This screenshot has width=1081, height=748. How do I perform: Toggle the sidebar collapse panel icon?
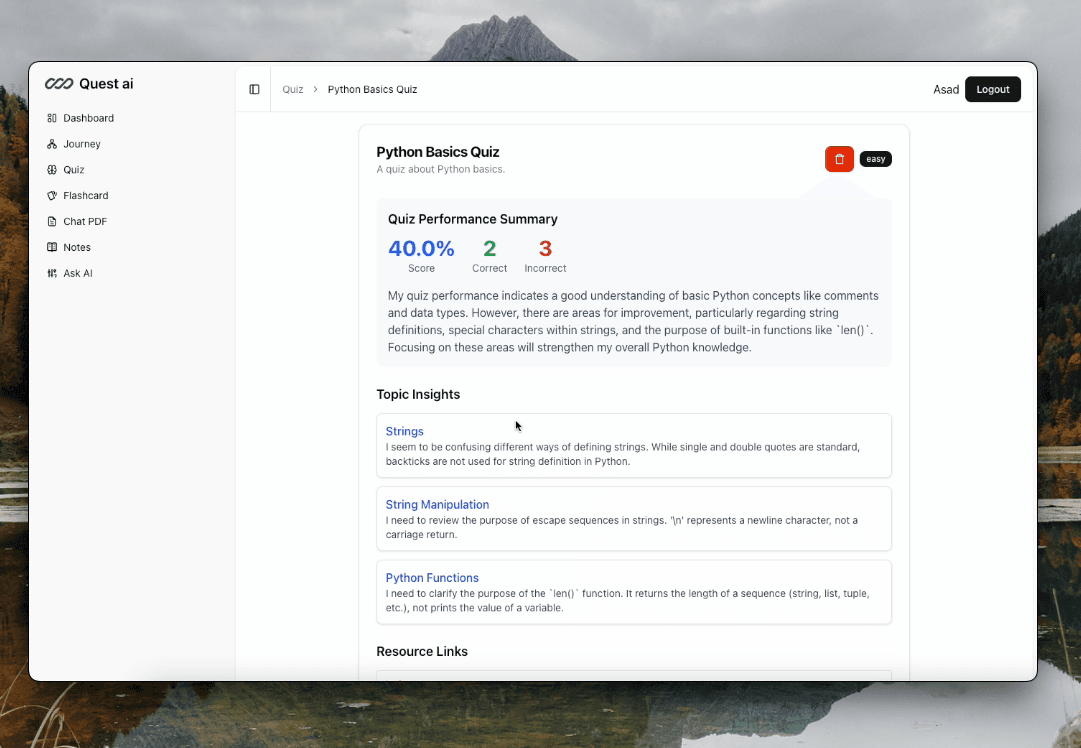pos(254,89)
